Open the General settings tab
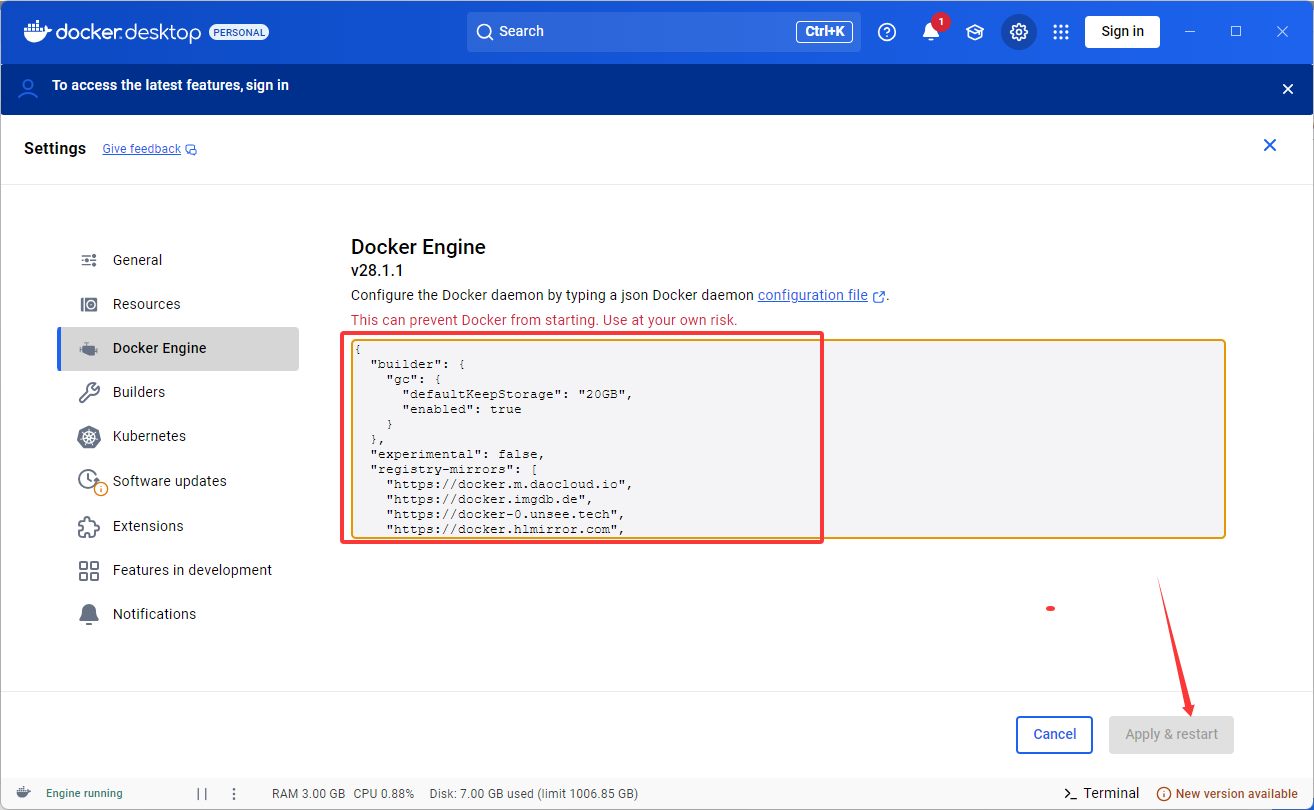The image size is (1314, 810). pos(137,260)
